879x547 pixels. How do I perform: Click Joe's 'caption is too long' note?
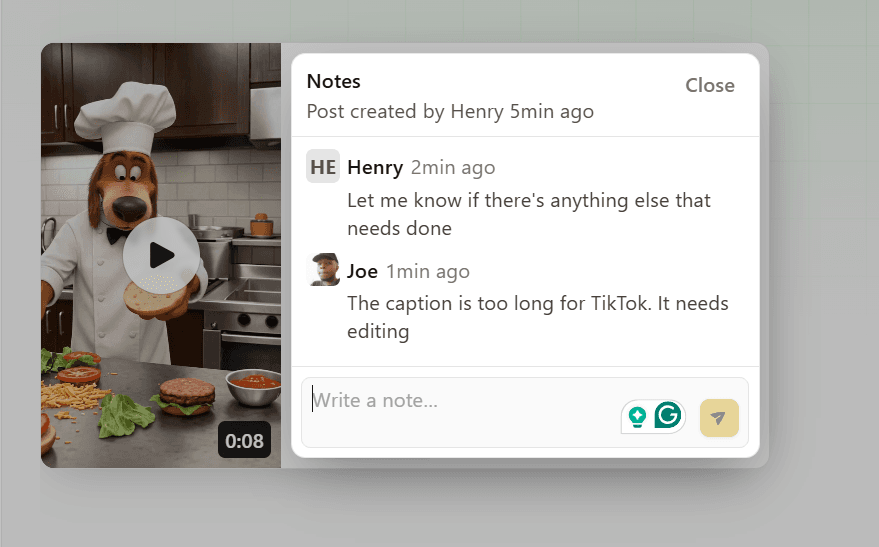click(x=538, y=317)
